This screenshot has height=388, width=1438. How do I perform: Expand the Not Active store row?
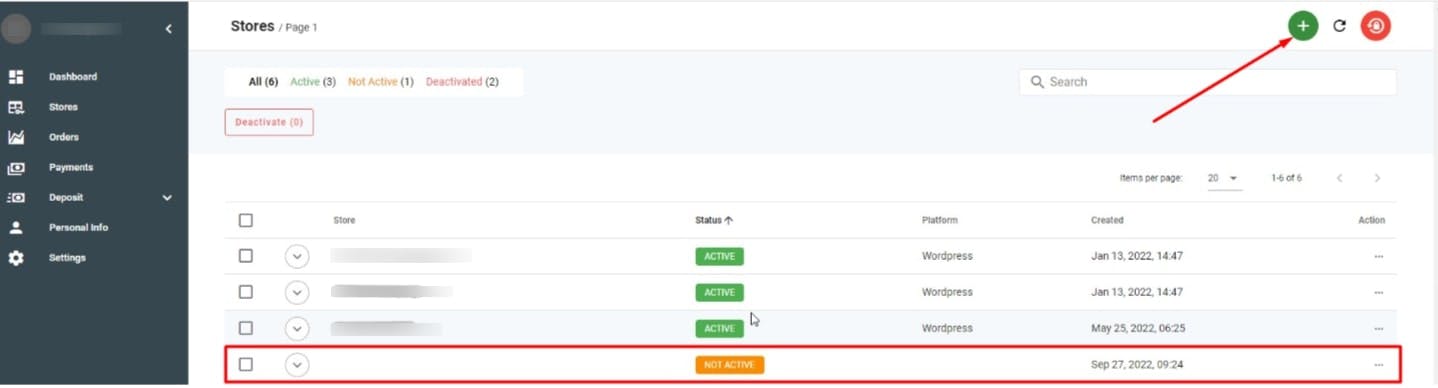(x=297, y=365)
